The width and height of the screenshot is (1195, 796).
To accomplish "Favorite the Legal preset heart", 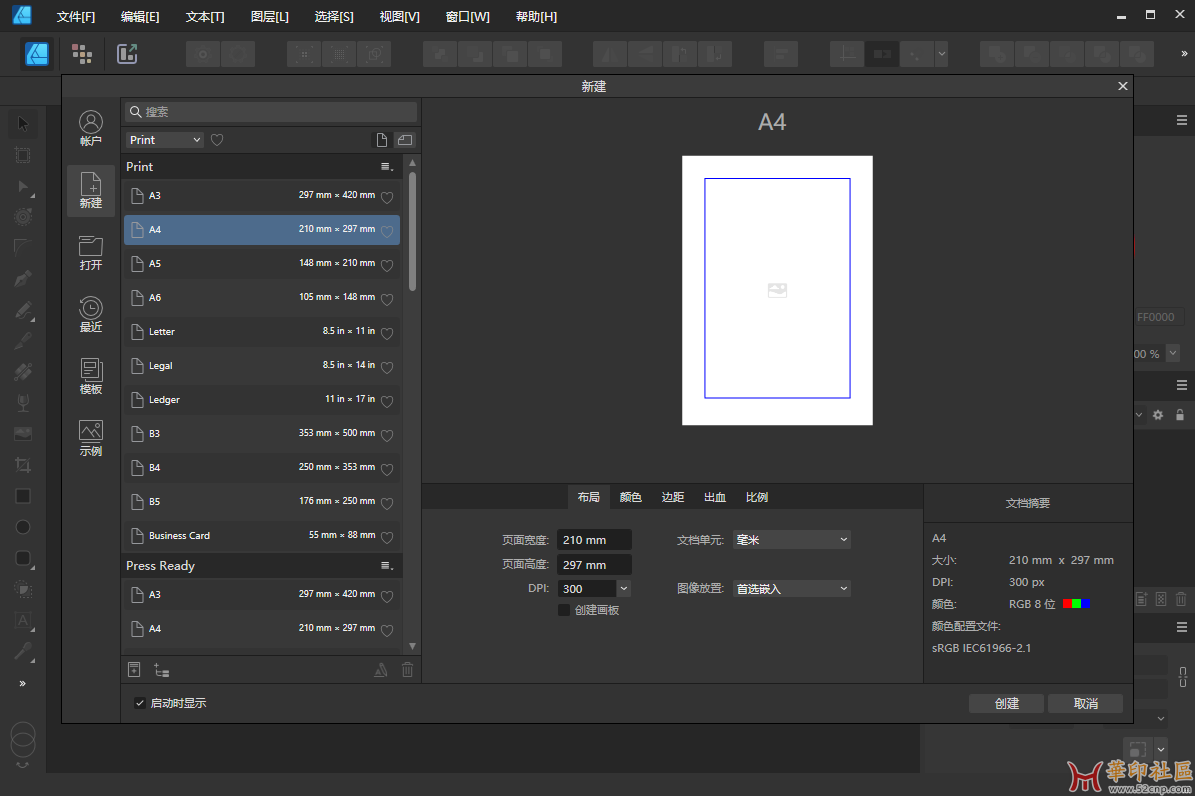I will (387, 368).
